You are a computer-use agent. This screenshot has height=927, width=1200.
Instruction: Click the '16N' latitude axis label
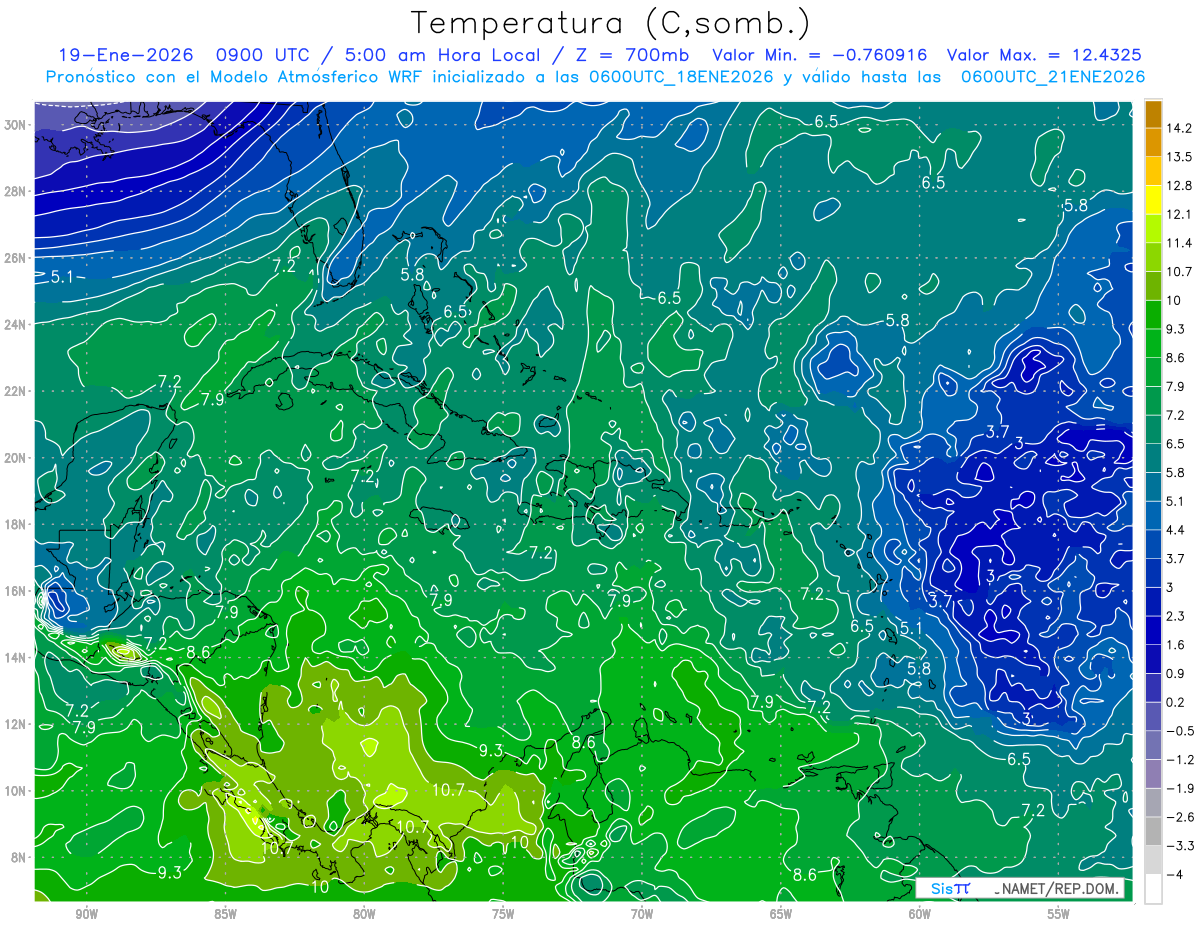point(15,591)
